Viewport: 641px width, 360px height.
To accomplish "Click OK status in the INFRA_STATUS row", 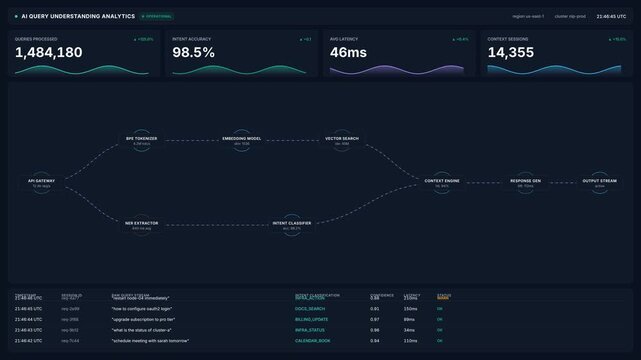I will [439, 330].
